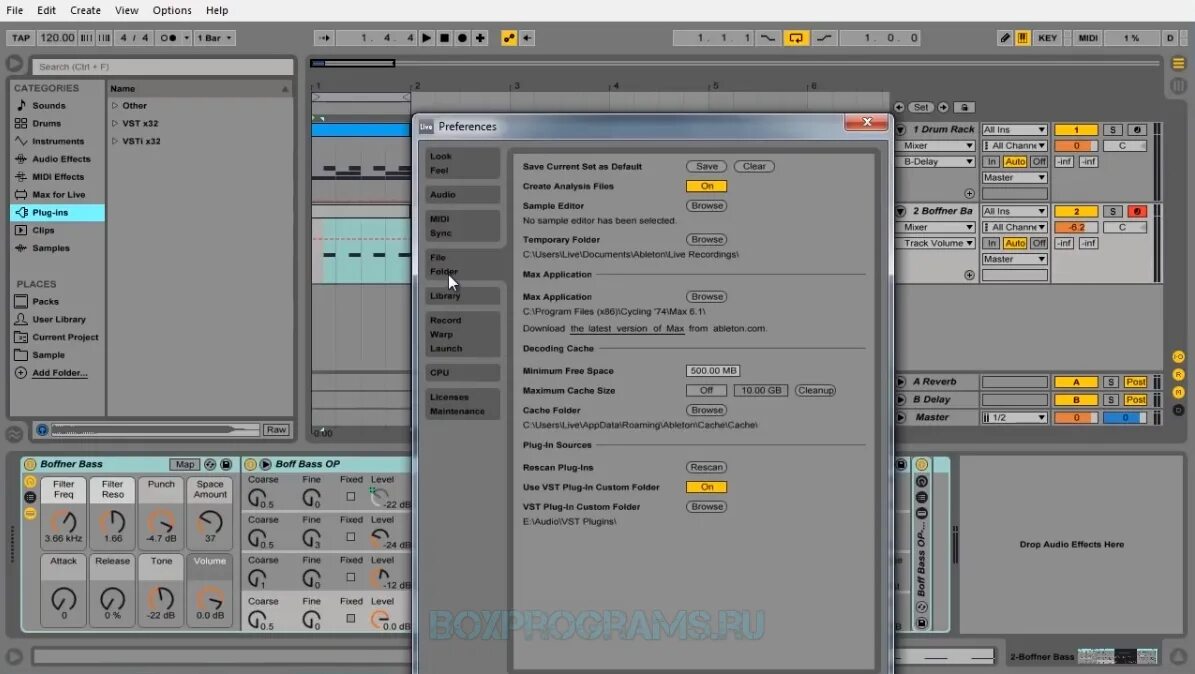Toggle the Loop switch

796,37
